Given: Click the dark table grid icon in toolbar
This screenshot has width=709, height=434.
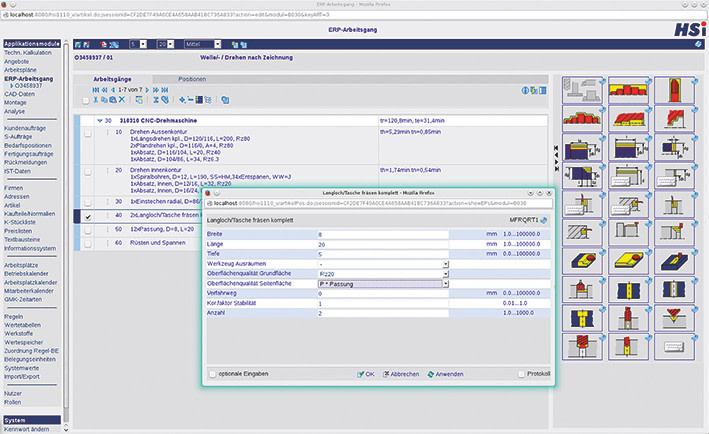Looking at the screenshot, I should point(199,99).
